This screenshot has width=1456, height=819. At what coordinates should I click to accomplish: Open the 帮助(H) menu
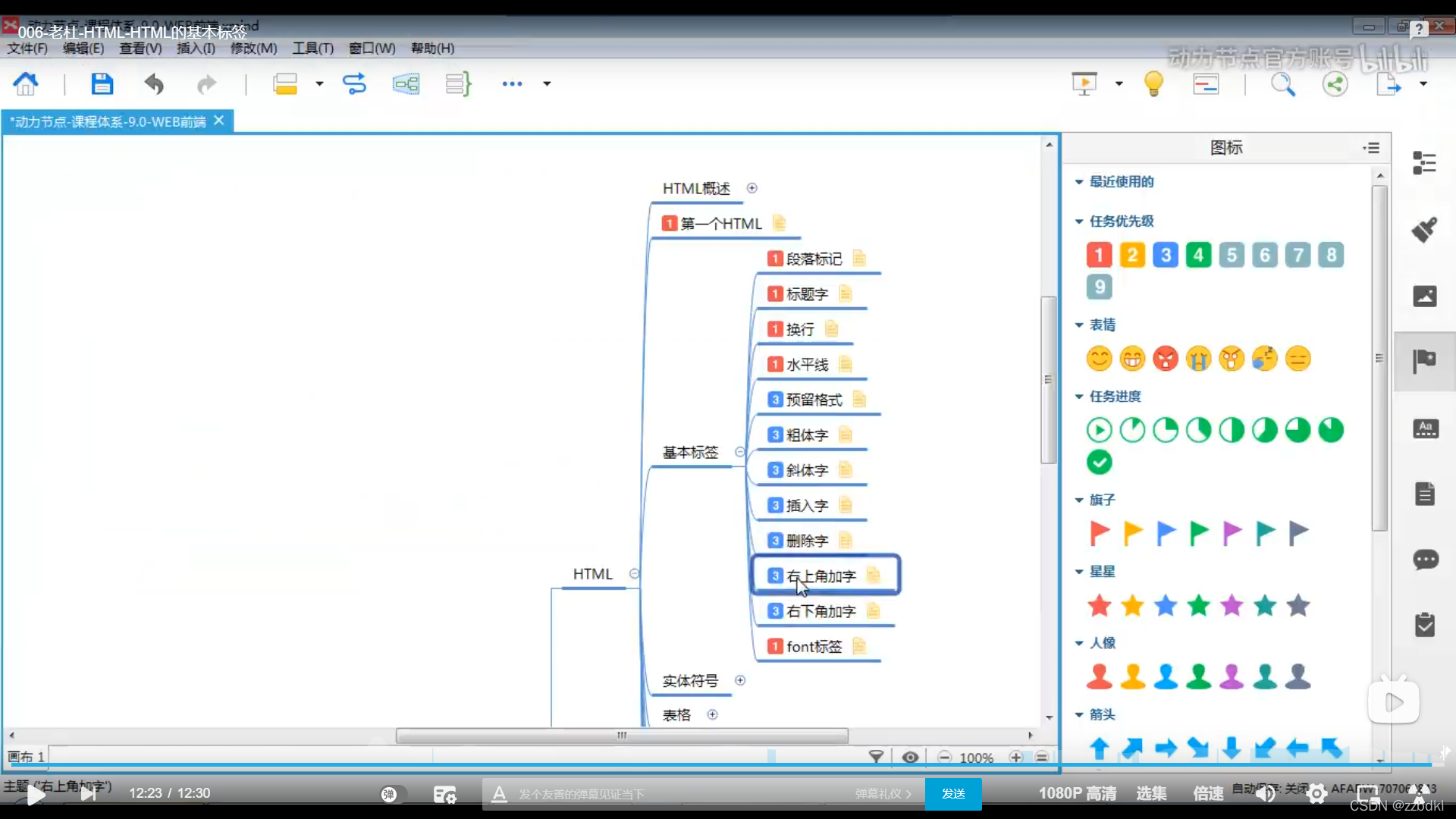pos(432,49)
